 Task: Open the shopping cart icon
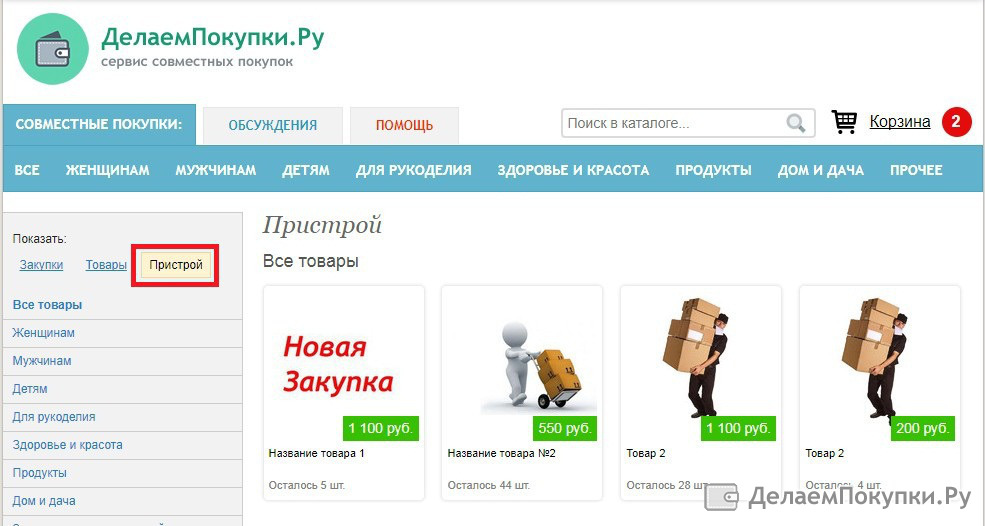click(844, 121)
